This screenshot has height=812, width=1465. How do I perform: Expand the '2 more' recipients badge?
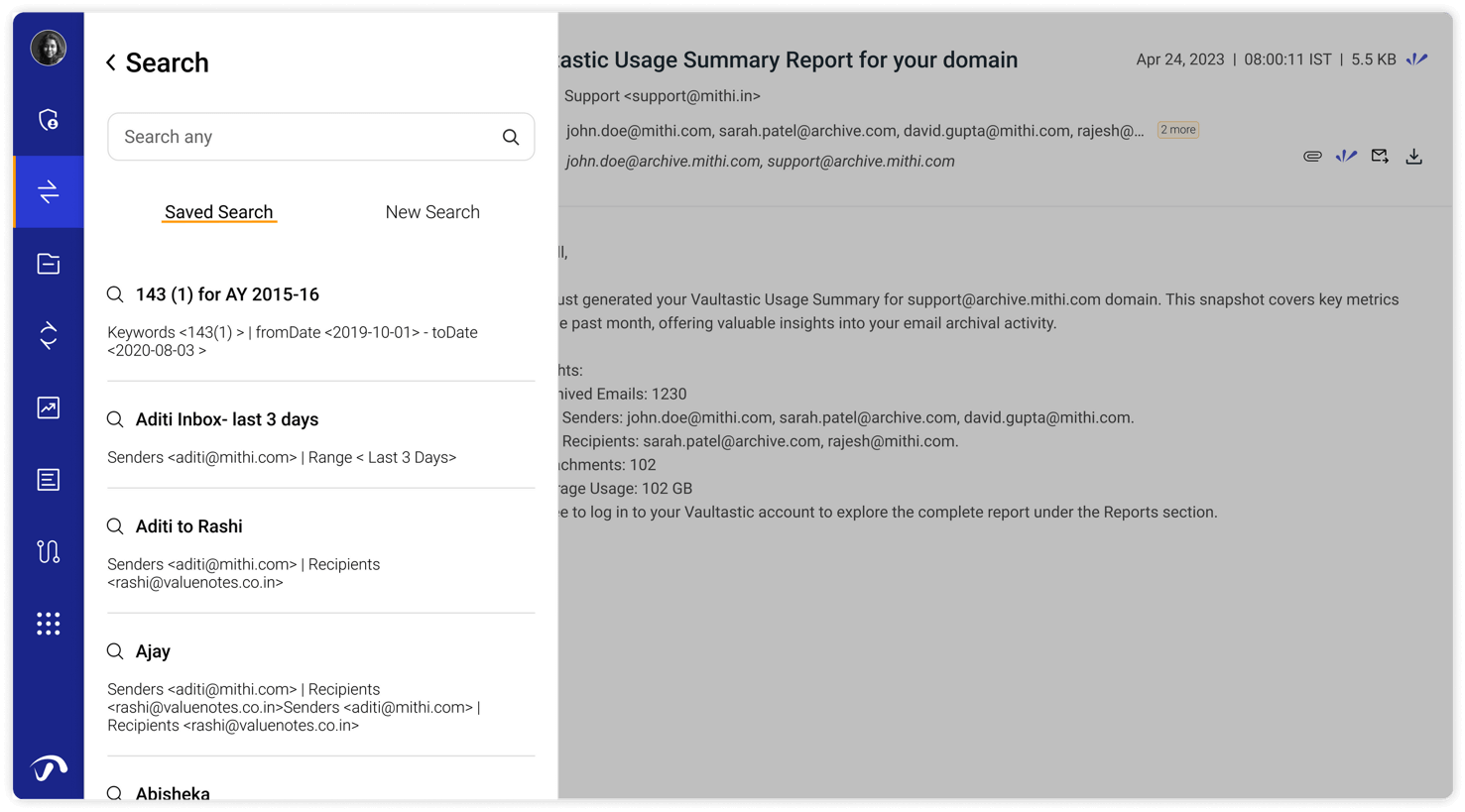coord(1177,130)
